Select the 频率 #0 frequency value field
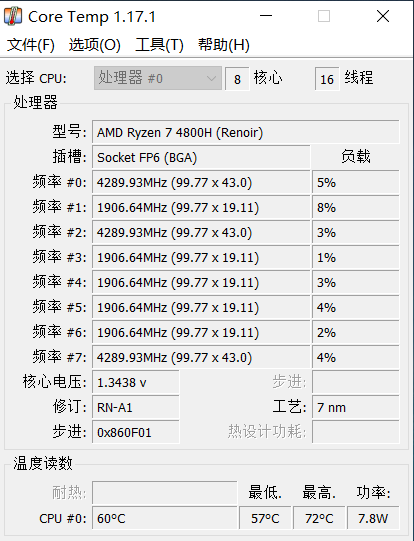This screenshot has height=541, width=414. coord(201,182)
